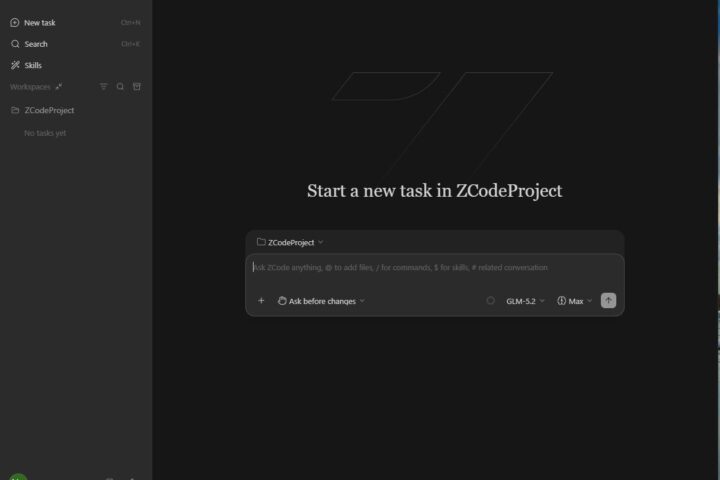Open the ZCodeProject selector above prompt box
Screen dimensions: 720x480
290,243
